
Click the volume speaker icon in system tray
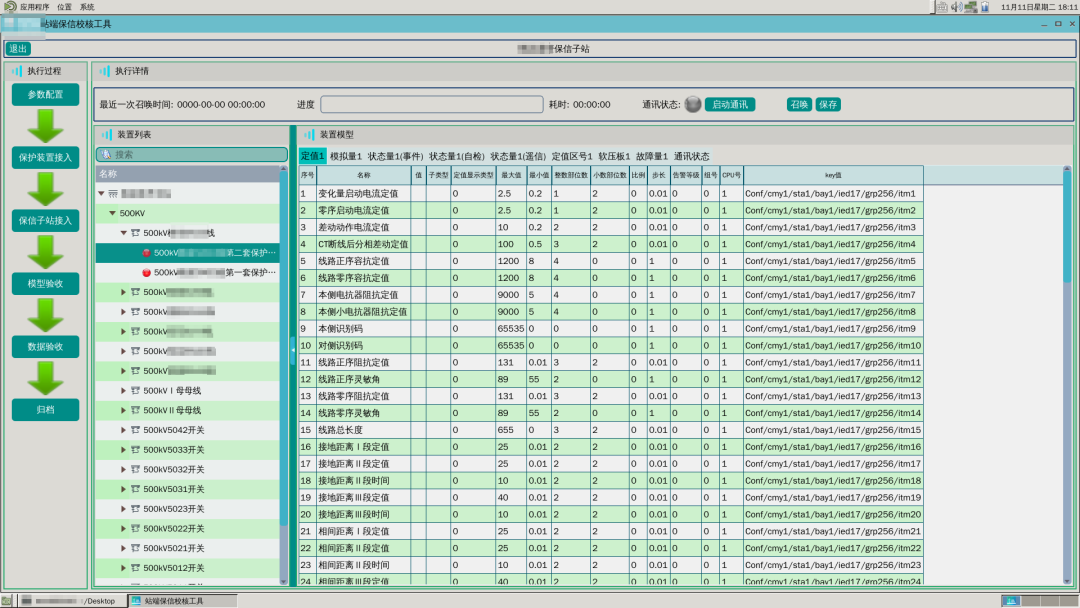click(x=956, y=6)
